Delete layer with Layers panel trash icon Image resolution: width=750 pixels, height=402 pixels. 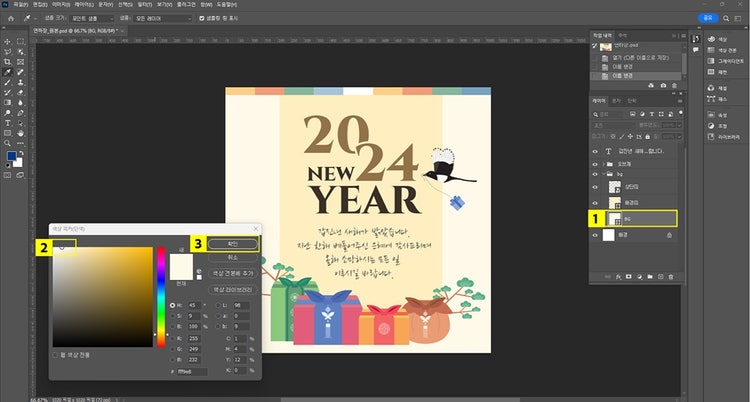click(x=671, y=277)
